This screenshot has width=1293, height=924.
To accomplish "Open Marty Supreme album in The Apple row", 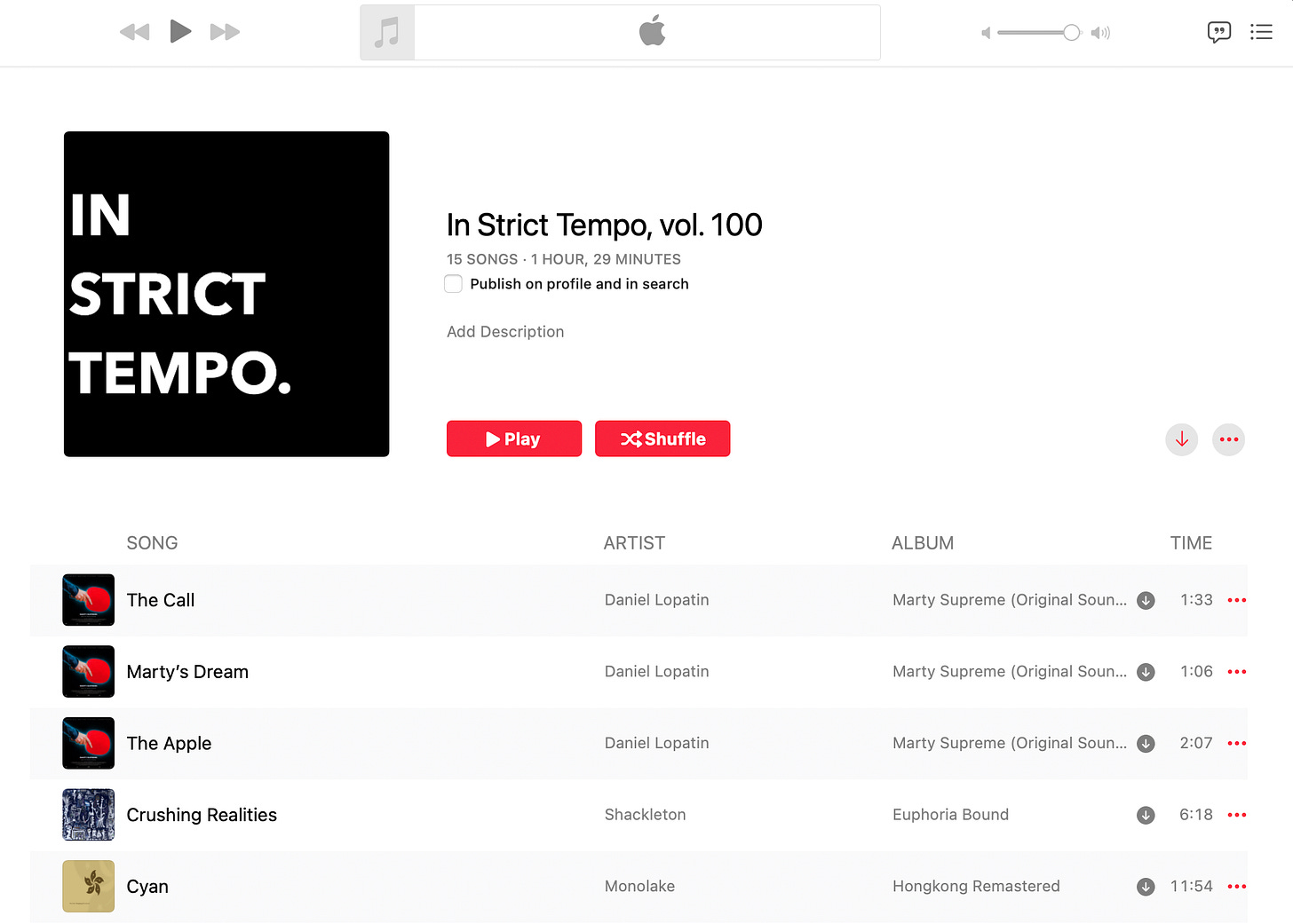I will [x=1010, y=743].
